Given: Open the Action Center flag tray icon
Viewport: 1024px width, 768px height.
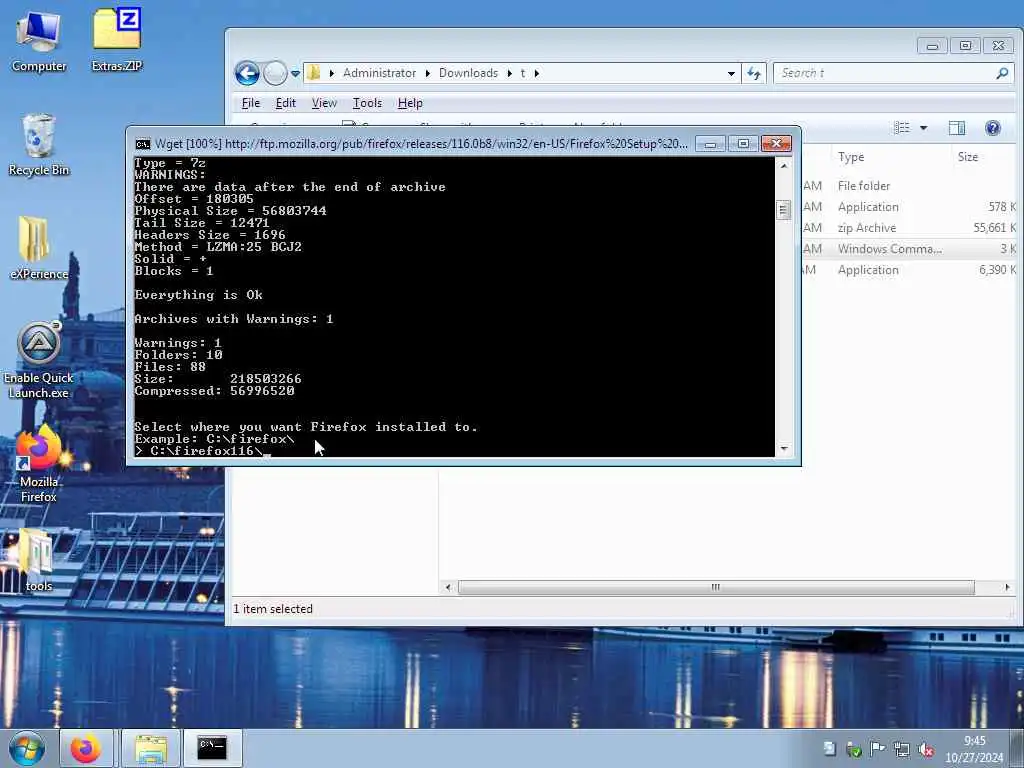Looking at the screenshot, I should [x=877, y=748].
